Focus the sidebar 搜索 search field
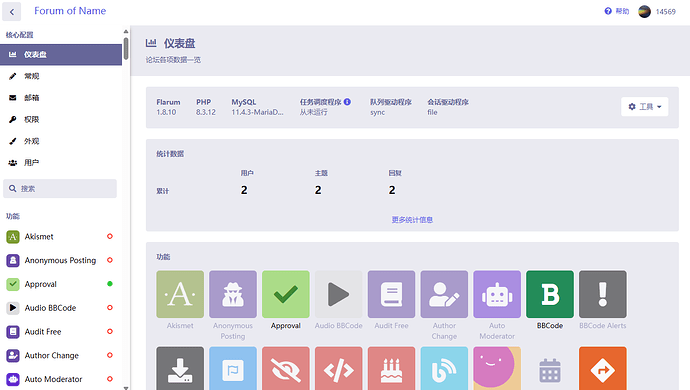 pos(60,188)
